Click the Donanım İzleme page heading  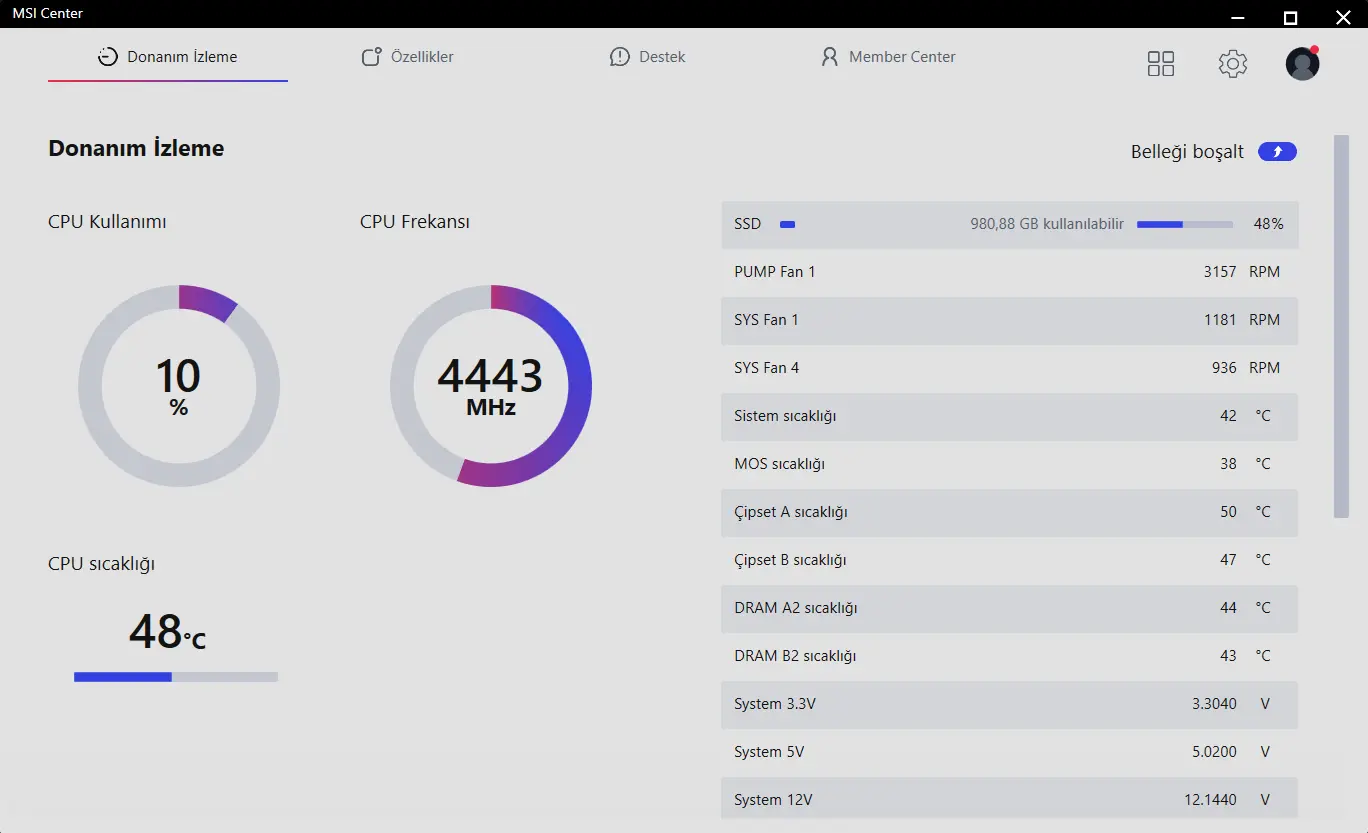pyautogui.click(x=136, y=148)
